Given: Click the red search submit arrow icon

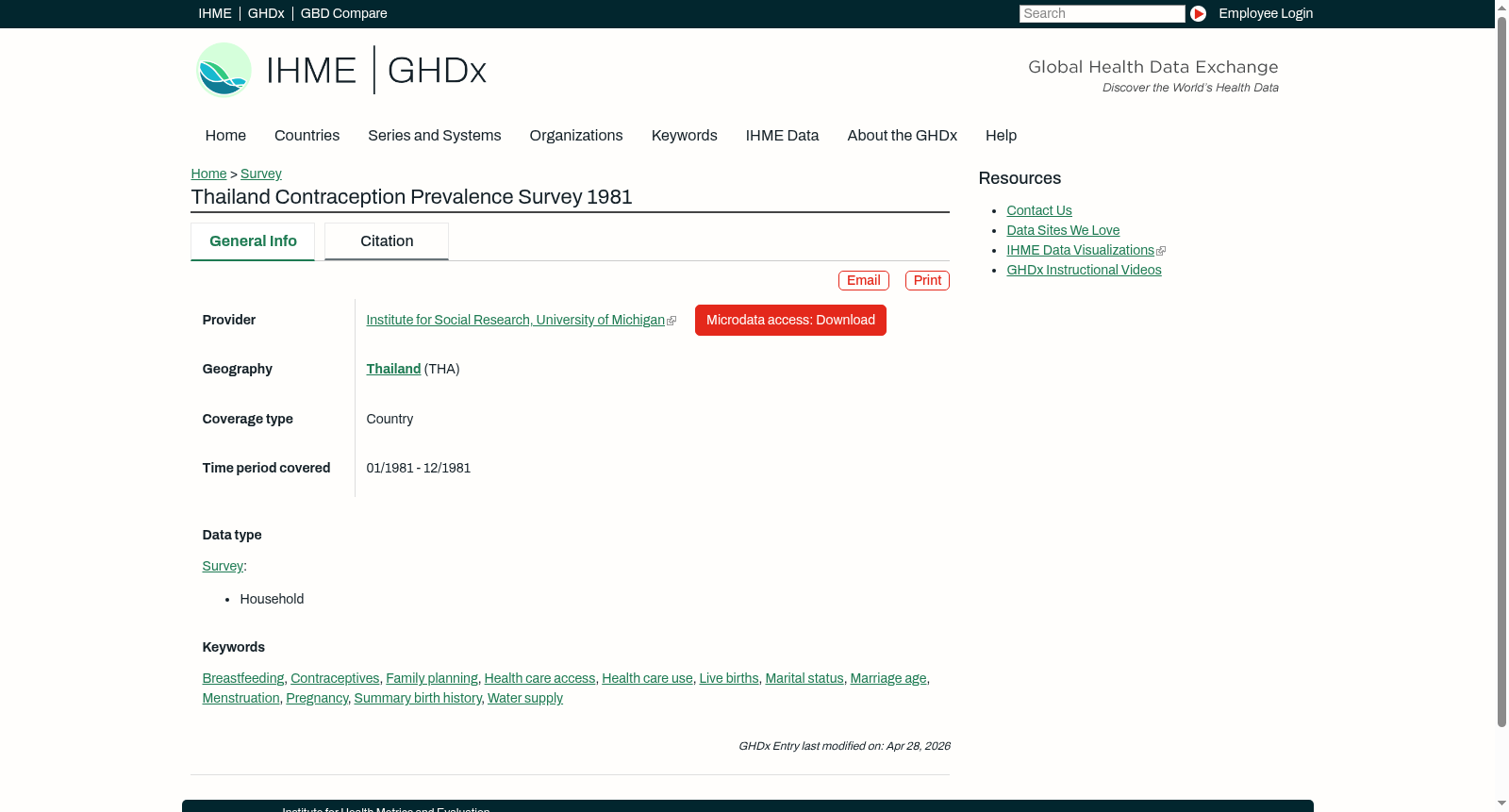Looking at the screenshot, I should 1198,13.
